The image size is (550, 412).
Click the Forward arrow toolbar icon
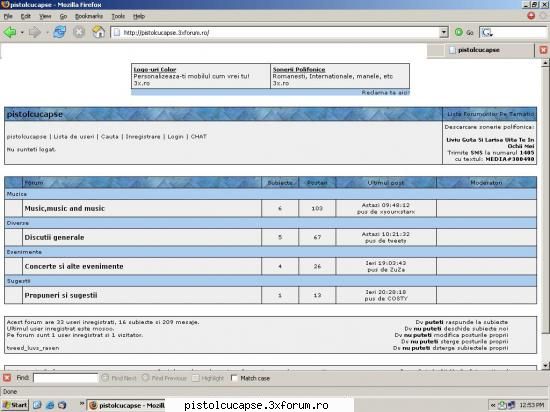point(35,32)
